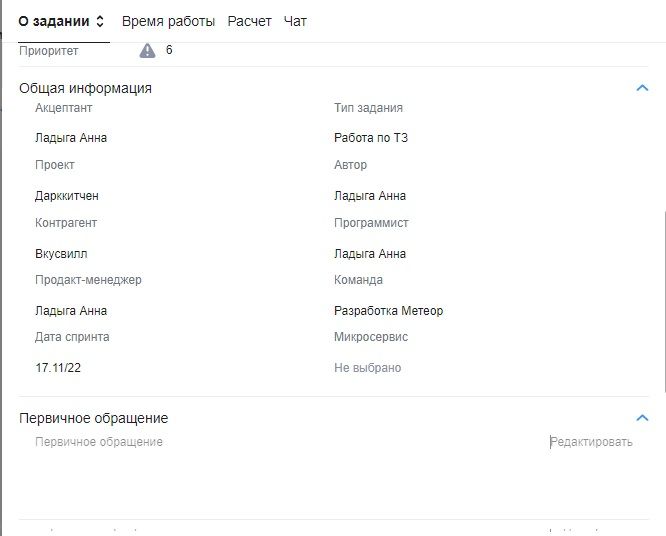Select Микросервис field showing Не выбрано
Image resolution: width=666 pixels, height=536 pixels.
(367, 368)
